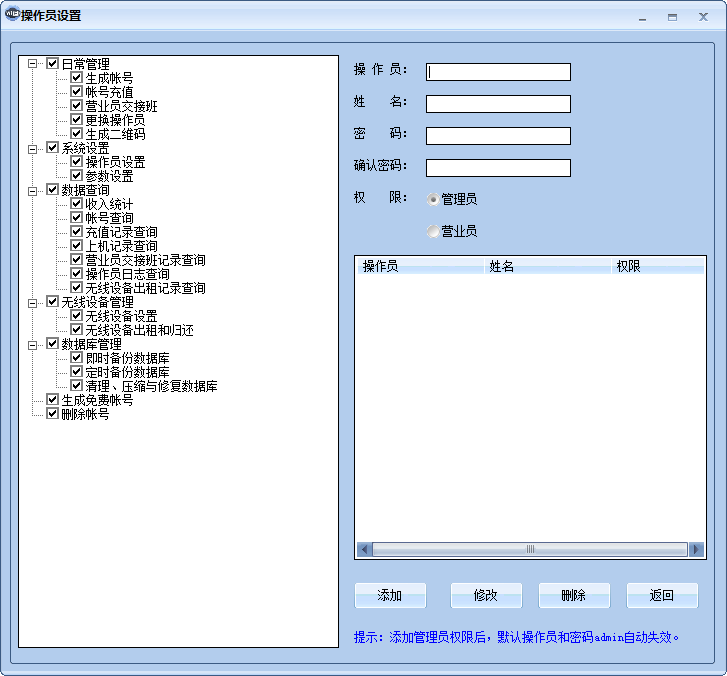Toggle the 营业员交接班记录查询 checkbox
This screenshot has height=676, width=727.
pyautogui.click(x=77, y=260)
